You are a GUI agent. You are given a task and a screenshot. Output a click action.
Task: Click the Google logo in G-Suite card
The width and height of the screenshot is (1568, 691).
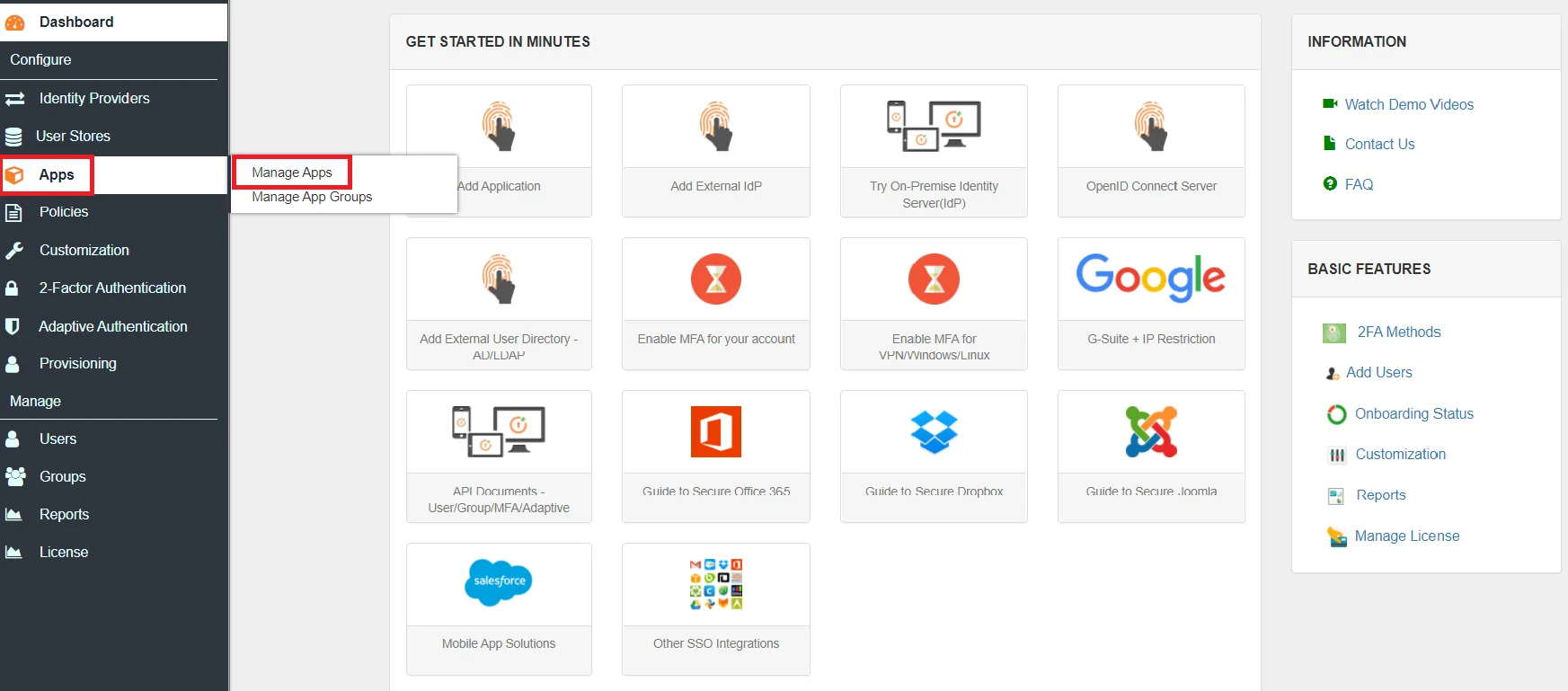click(x=1151, y=277)
